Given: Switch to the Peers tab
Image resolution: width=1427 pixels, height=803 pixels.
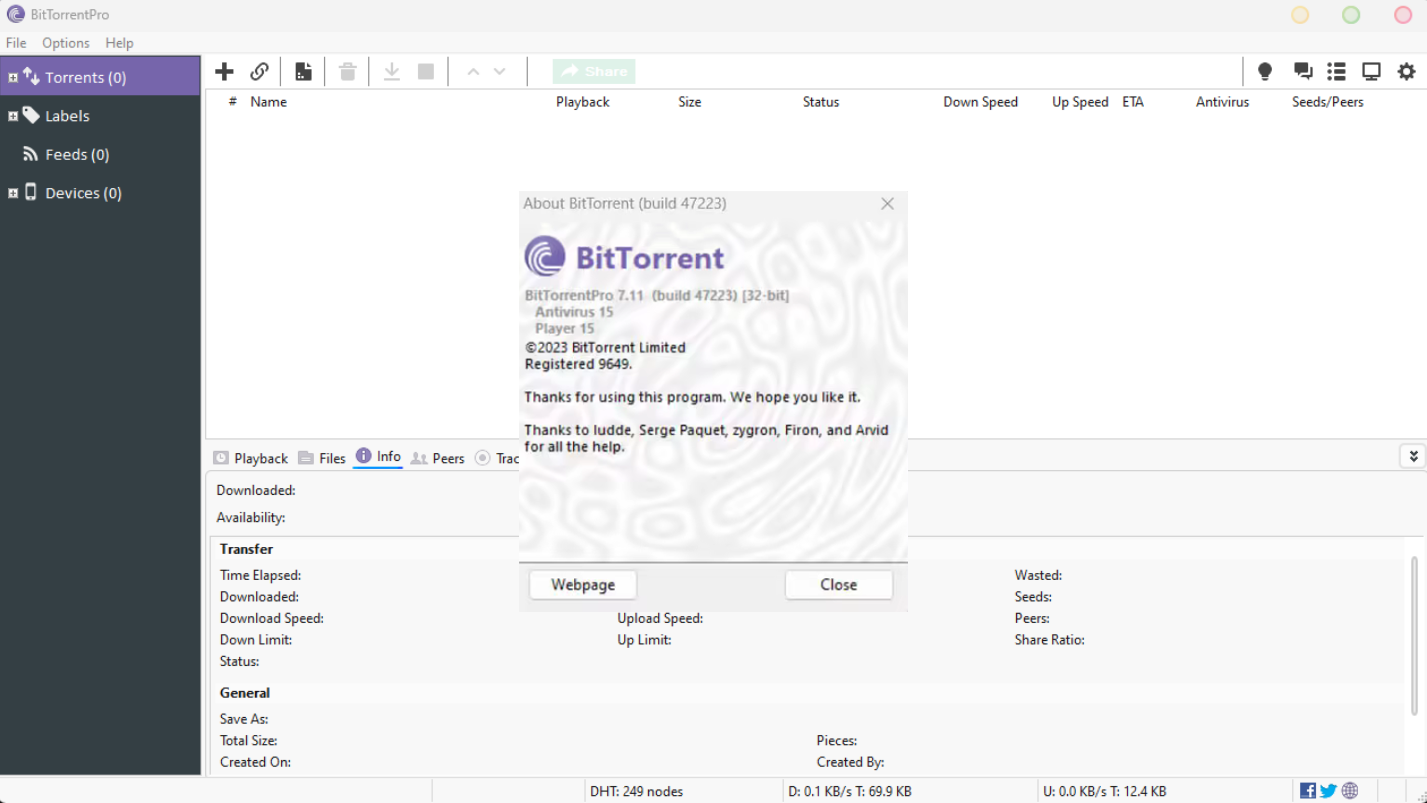Looking at the screenshot, I should (438, 458).
